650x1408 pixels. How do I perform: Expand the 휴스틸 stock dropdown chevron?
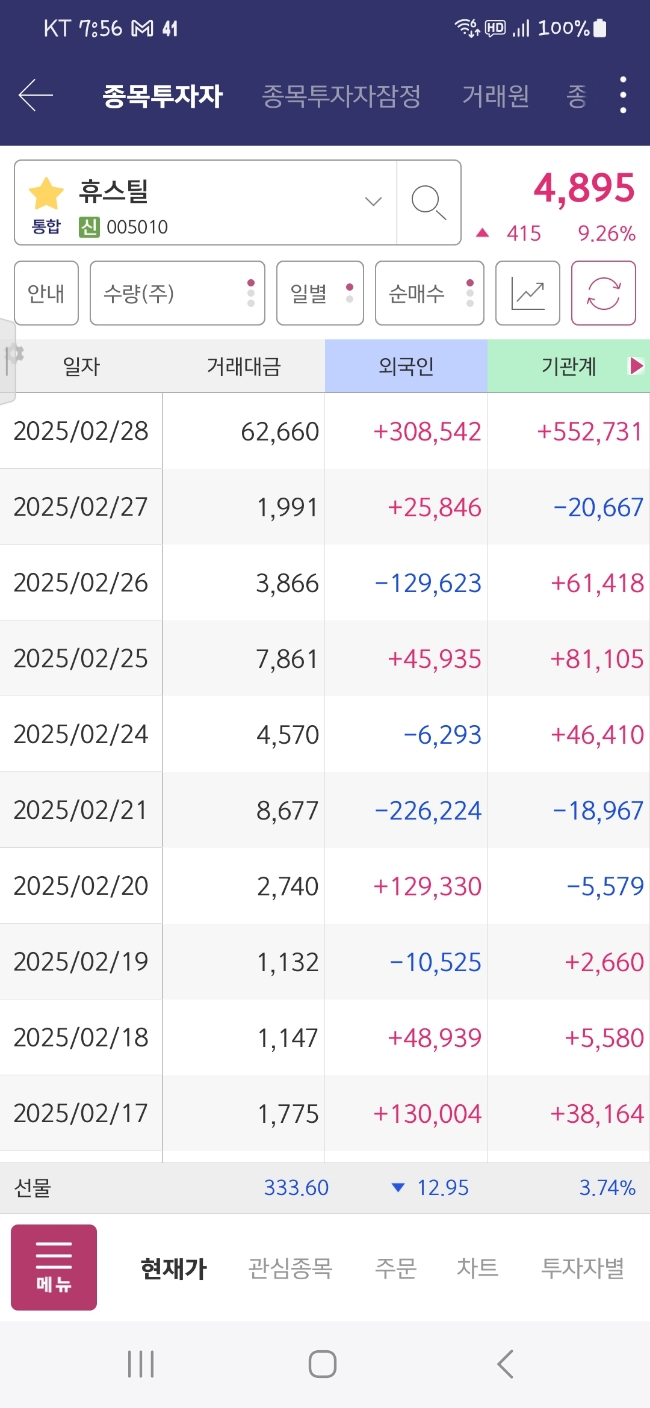373,202
